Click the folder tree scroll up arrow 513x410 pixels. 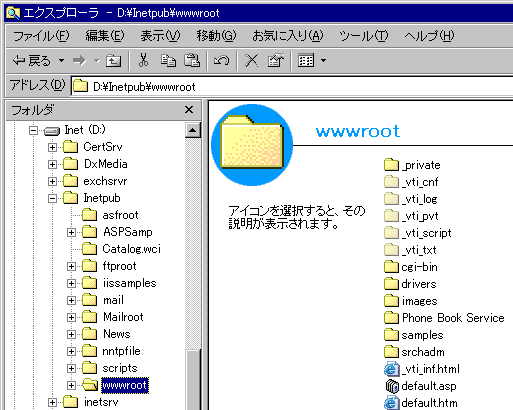193,130
